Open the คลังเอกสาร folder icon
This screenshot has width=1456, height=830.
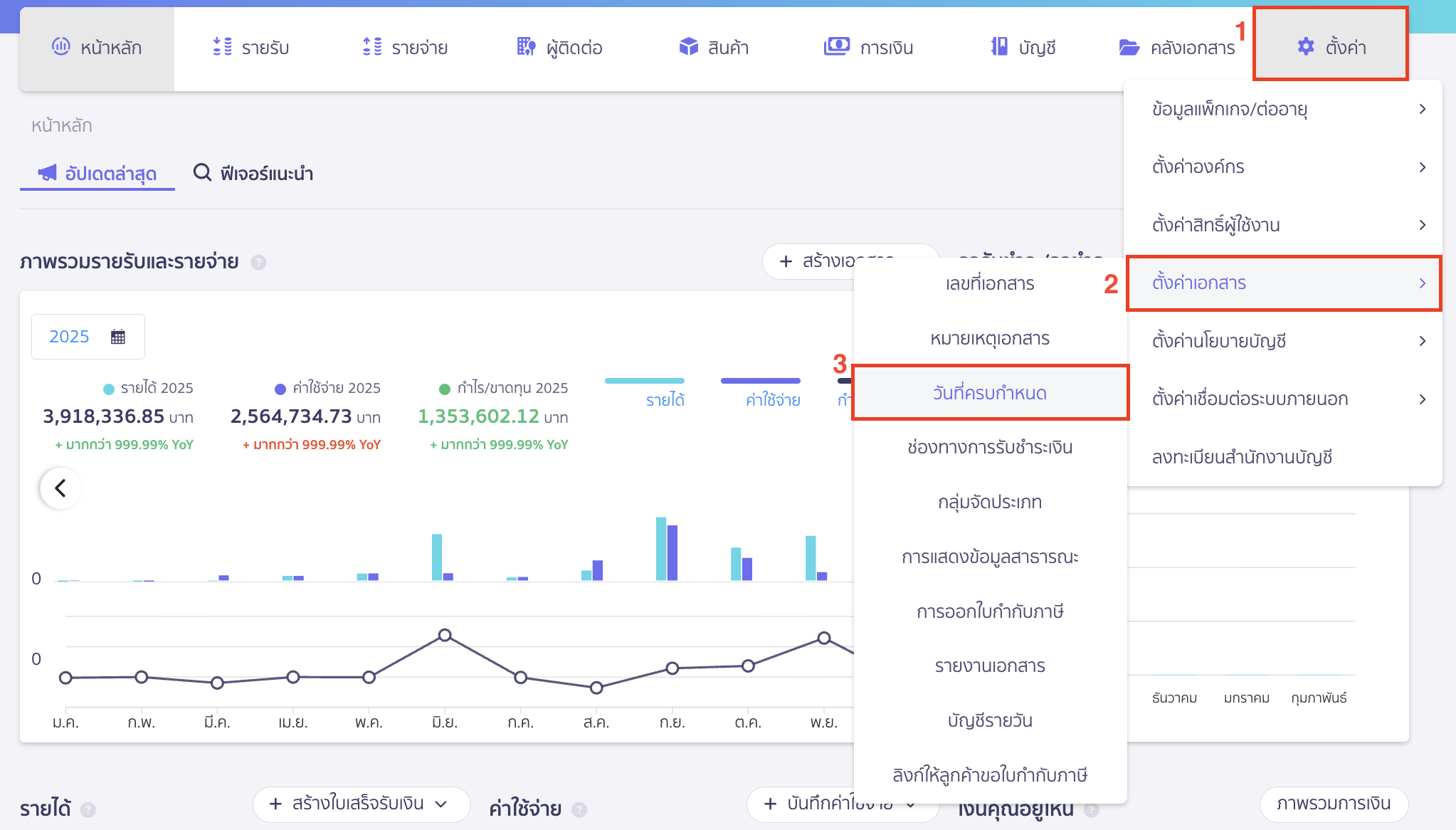[1129, 46]
